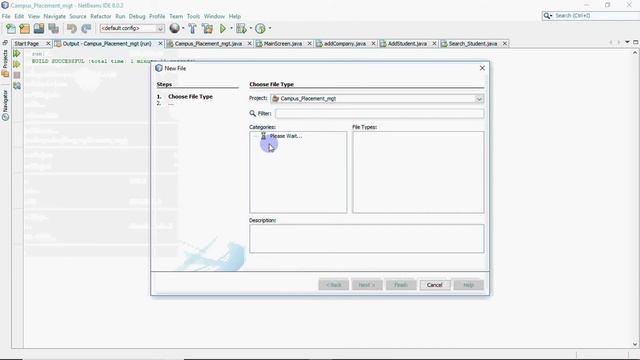Image resolution: width=640 pixels, height=360 pixels.
Task: Click the Clean and Build Project icon
Action: [207, 28]
